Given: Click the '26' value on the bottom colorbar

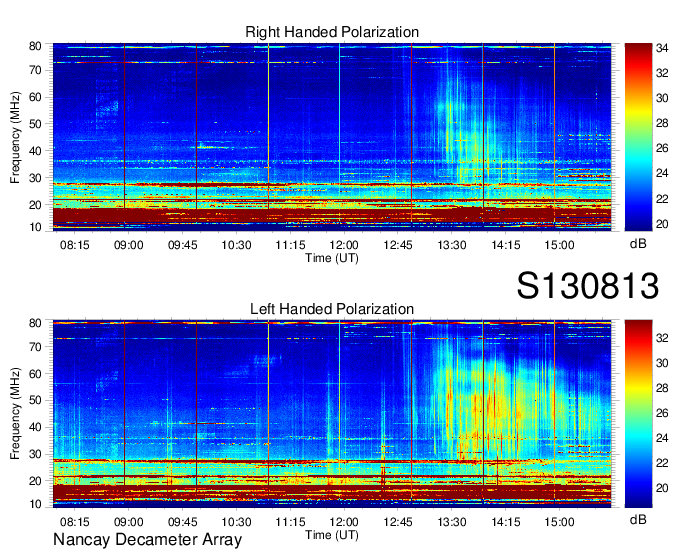Looking at the screenshot, I should tap(662, 413).
